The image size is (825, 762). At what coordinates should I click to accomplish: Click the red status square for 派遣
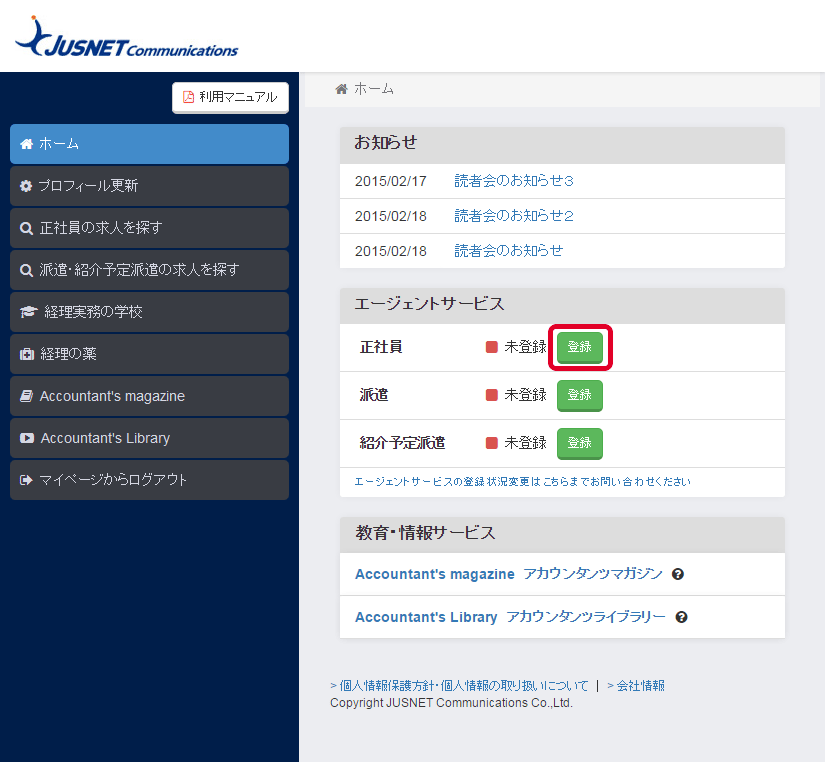[x=491, y=395]
